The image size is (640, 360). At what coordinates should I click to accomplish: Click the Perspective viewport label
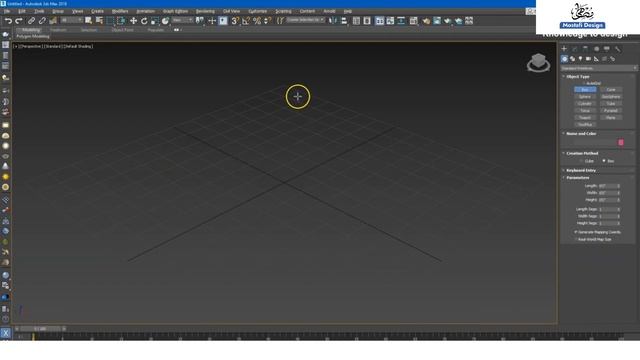[30, 47]
